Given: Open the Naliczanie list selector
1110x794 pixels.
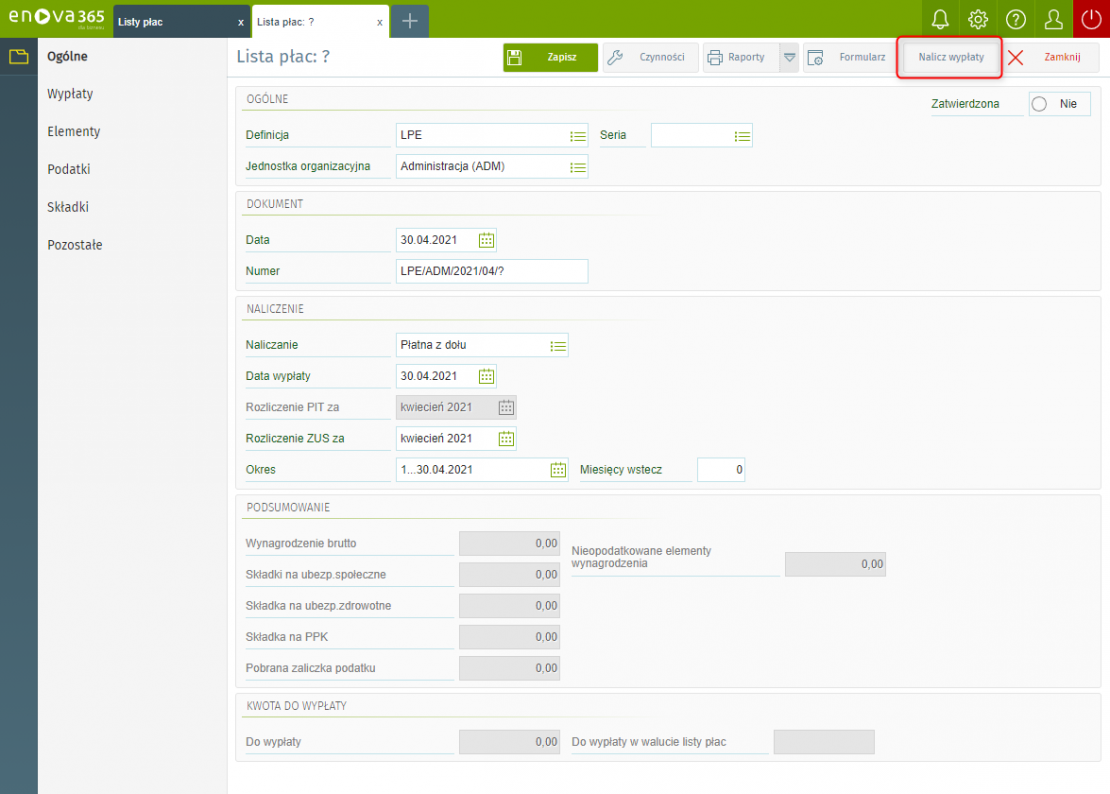Looking at the screenshot, I should [558, 345].
